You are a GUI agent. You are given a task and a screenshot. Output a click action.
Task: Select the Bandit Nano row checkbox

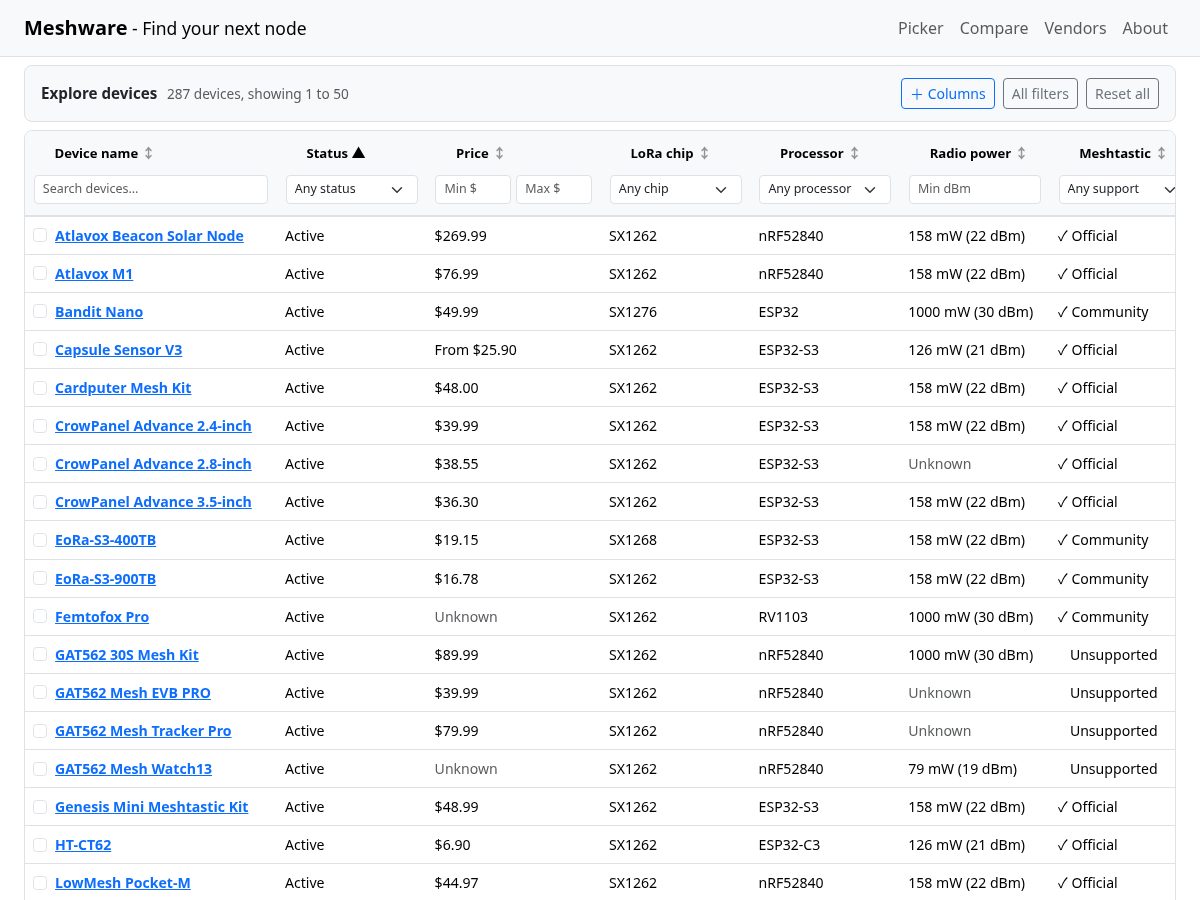pos(40,311)
